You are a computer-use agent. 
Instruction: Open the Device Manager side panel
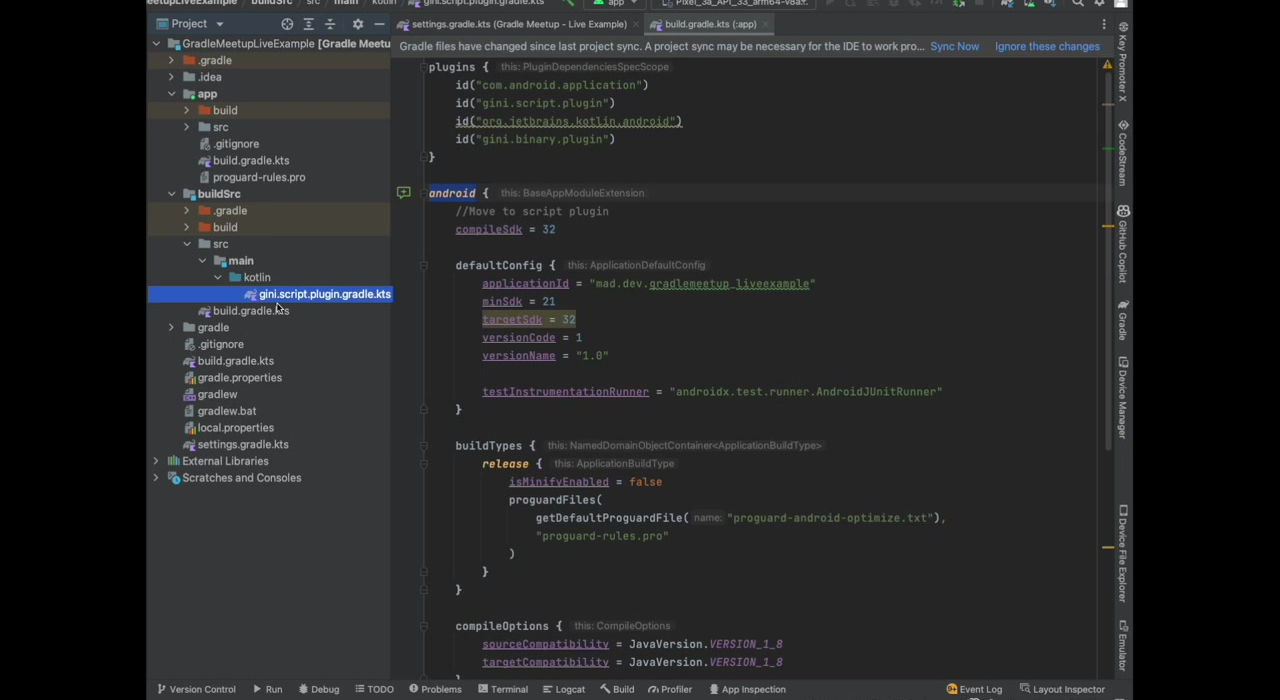(1123, 398)
